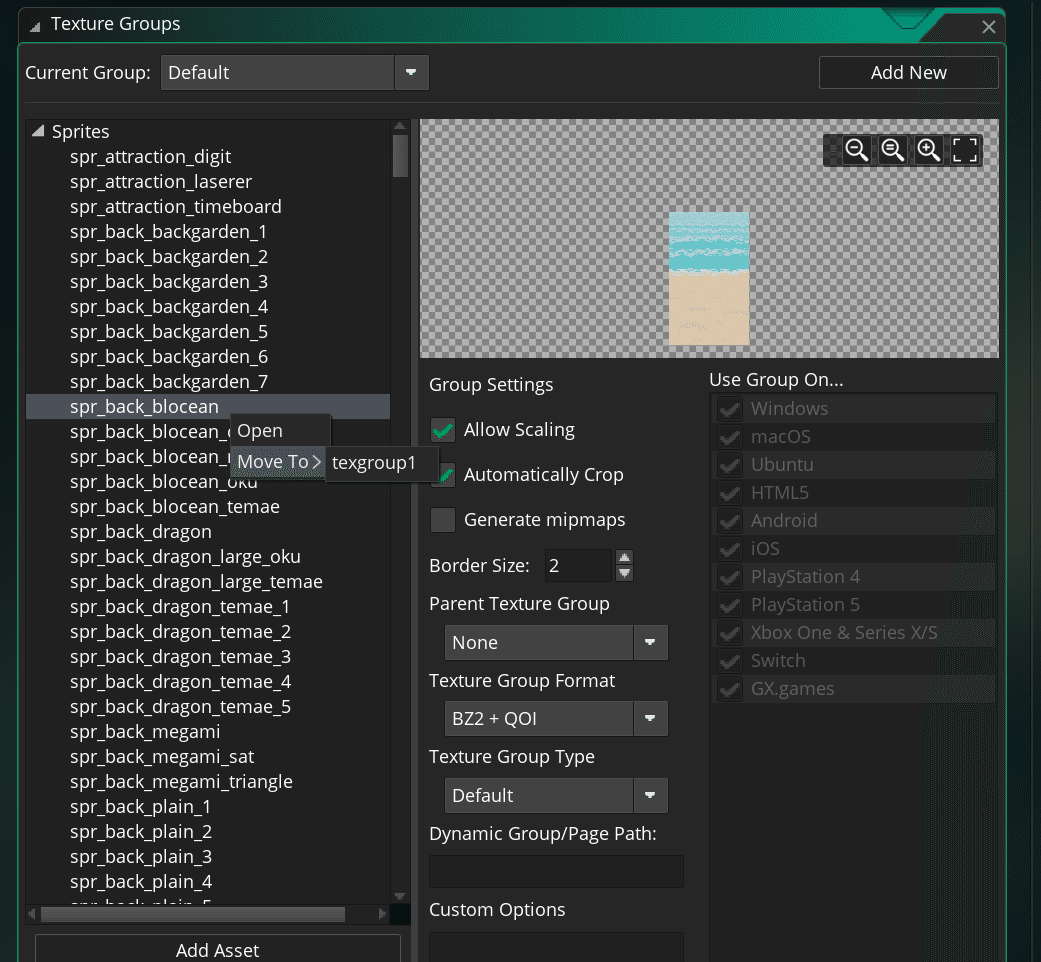Click the Dynamic Group/Page Path field
Image resolution: width=1041 pixels, height=962 pixels.
(x=555, y=871)
